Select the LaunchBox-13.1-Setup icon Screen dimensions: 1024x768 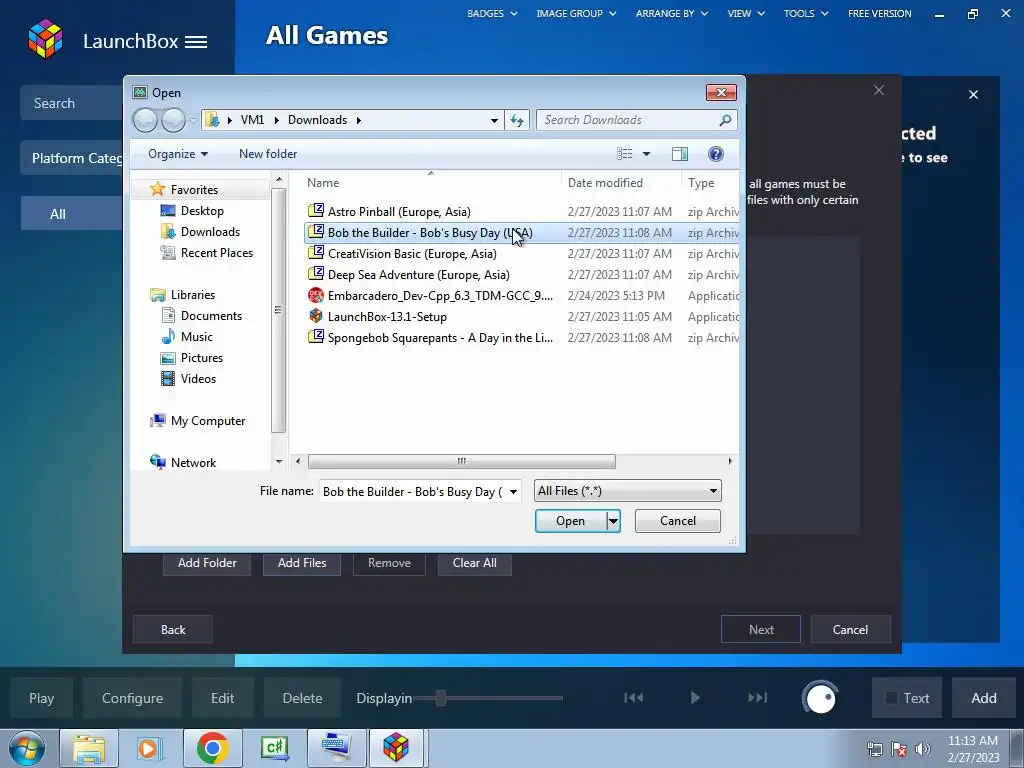(316, 316)
